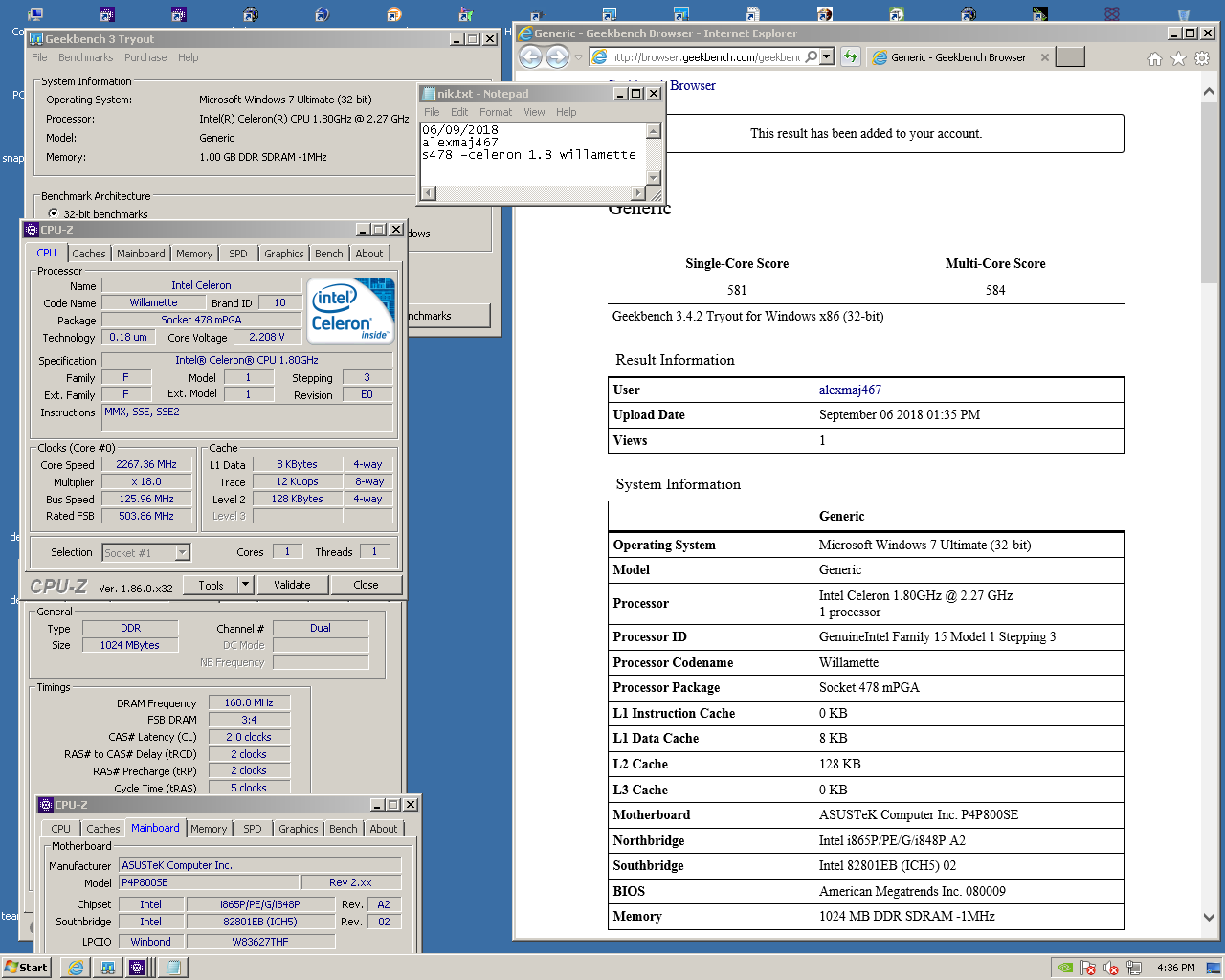Click scroll-down arrow in IE page
The height and width of the screenshot is (980, 1225).
click(1209, 916)
